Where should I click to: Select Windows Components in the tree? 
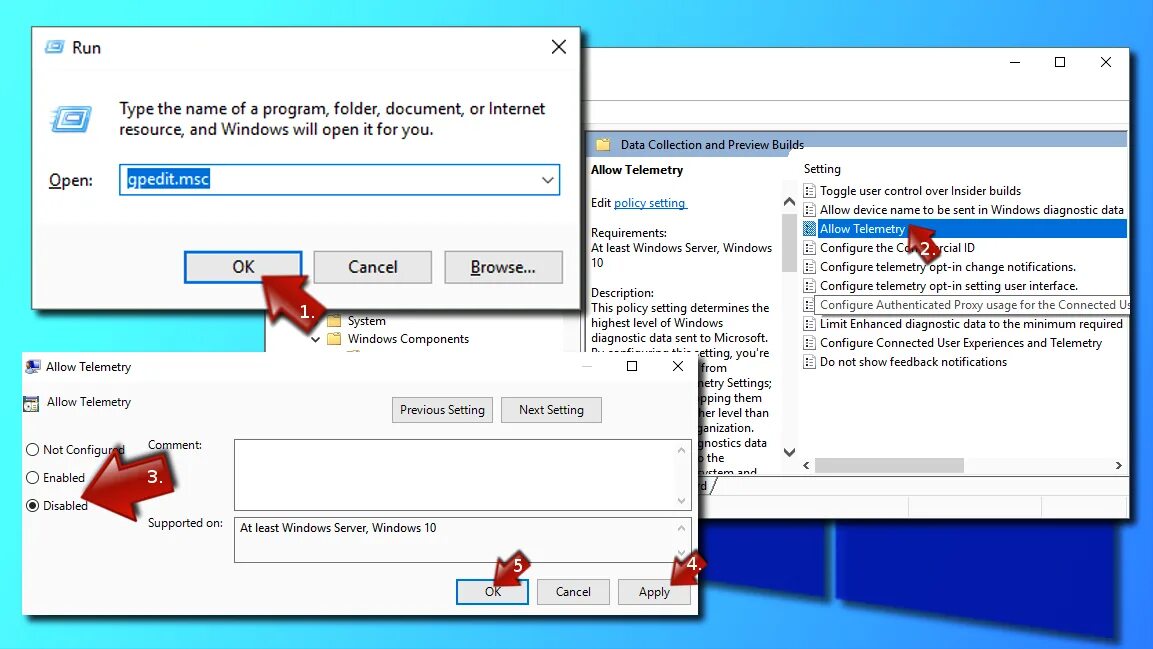pyautogui.click(x=408, y=339)
